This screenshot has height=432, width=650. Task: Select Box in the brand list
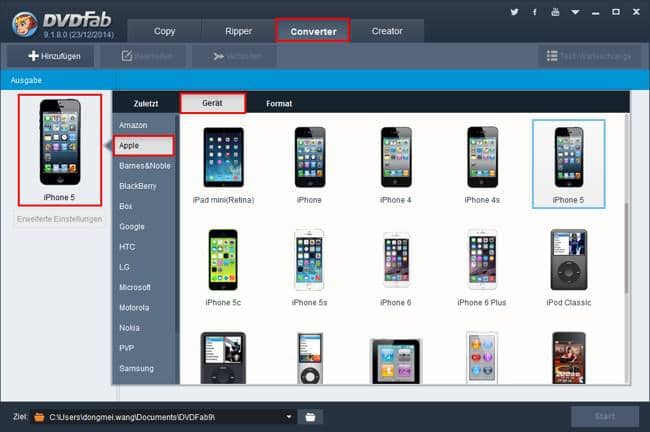144,206
